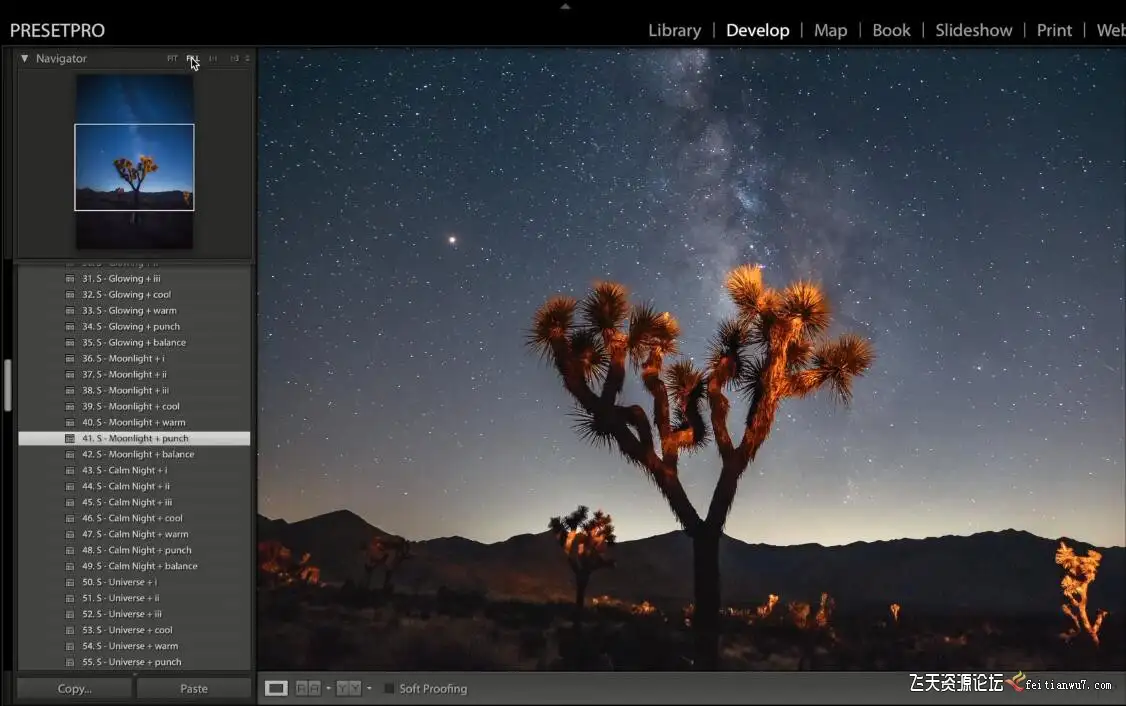
Task: Click the Before/After Y|Y view icon
Action: (348, 688)
